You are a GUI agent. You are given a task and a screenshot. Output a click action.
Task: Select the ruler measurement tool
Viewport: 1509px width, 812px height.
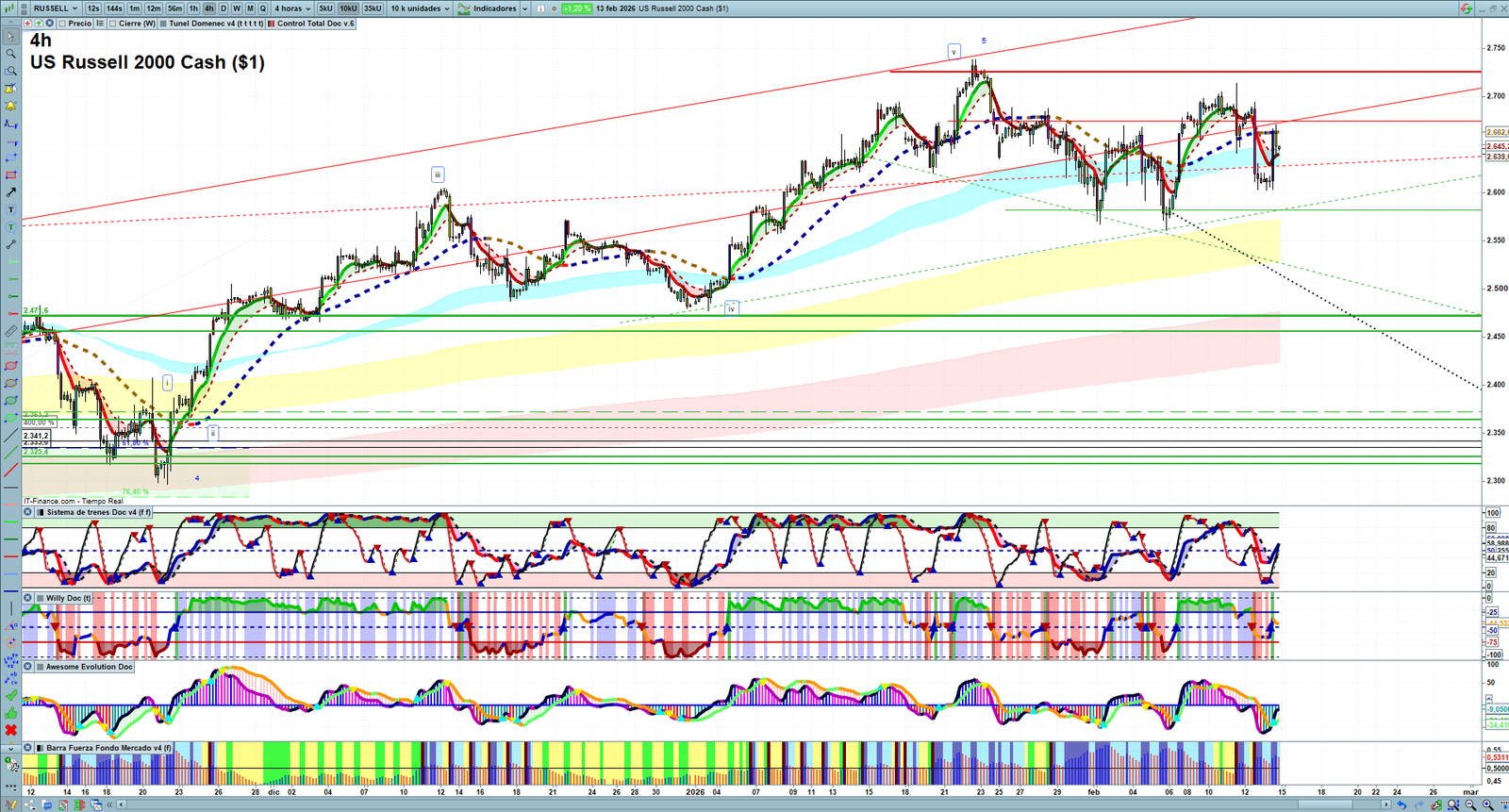(x=11, y=331)
